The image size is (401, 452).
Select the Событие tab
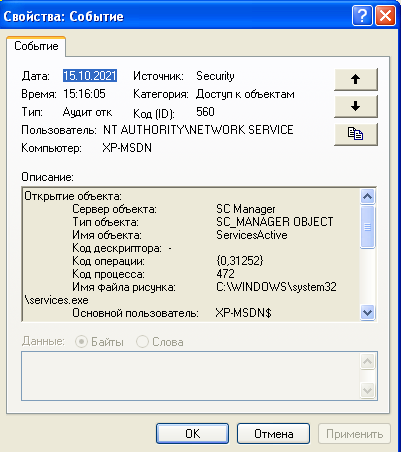[36, 46]
